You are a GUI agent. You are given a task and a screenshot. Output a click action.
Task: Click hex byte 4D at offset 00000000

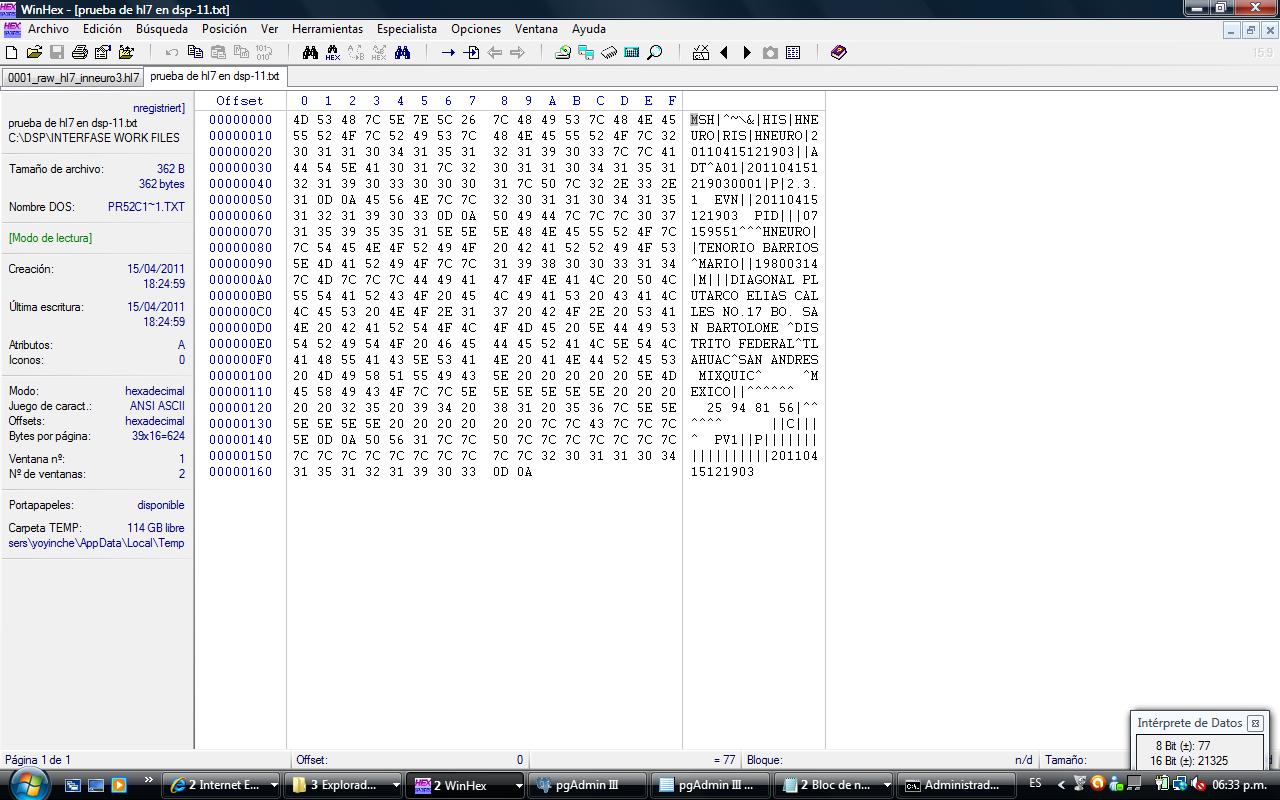coord(301,120)
